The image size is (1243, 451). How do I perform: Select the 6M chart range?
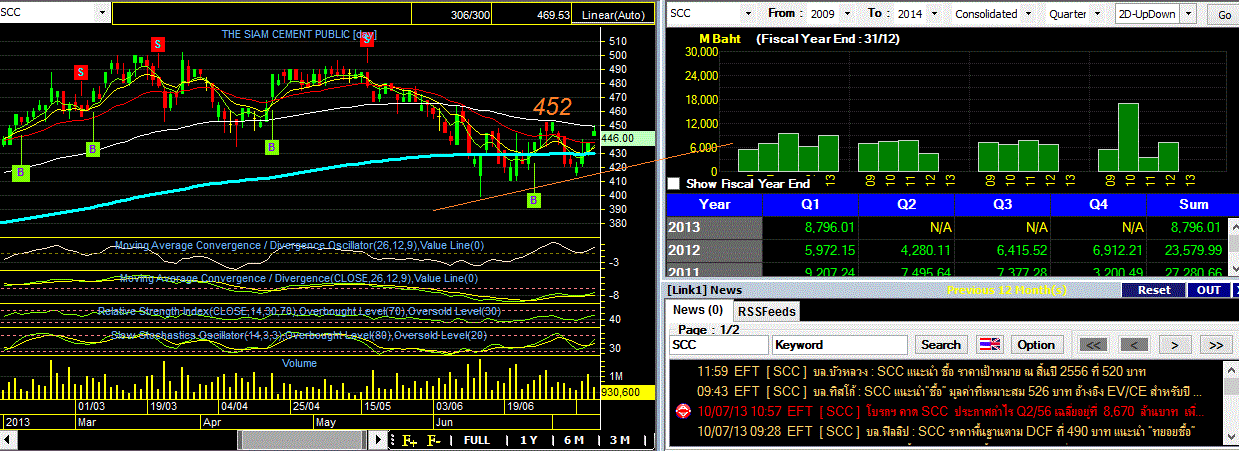point(574,440)
